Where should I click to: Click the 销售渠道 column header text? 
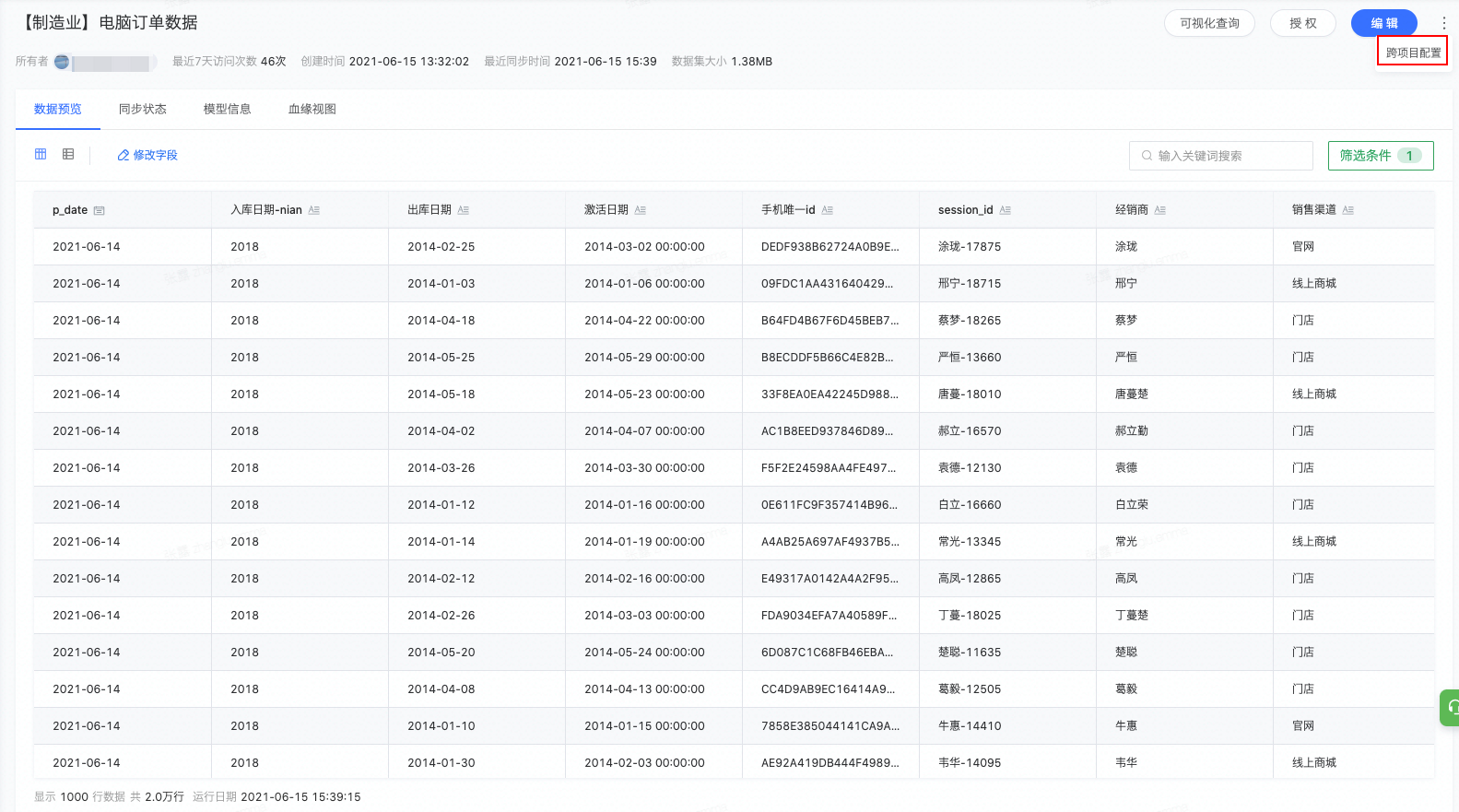pyautogui.click(x=1314, y=210)
